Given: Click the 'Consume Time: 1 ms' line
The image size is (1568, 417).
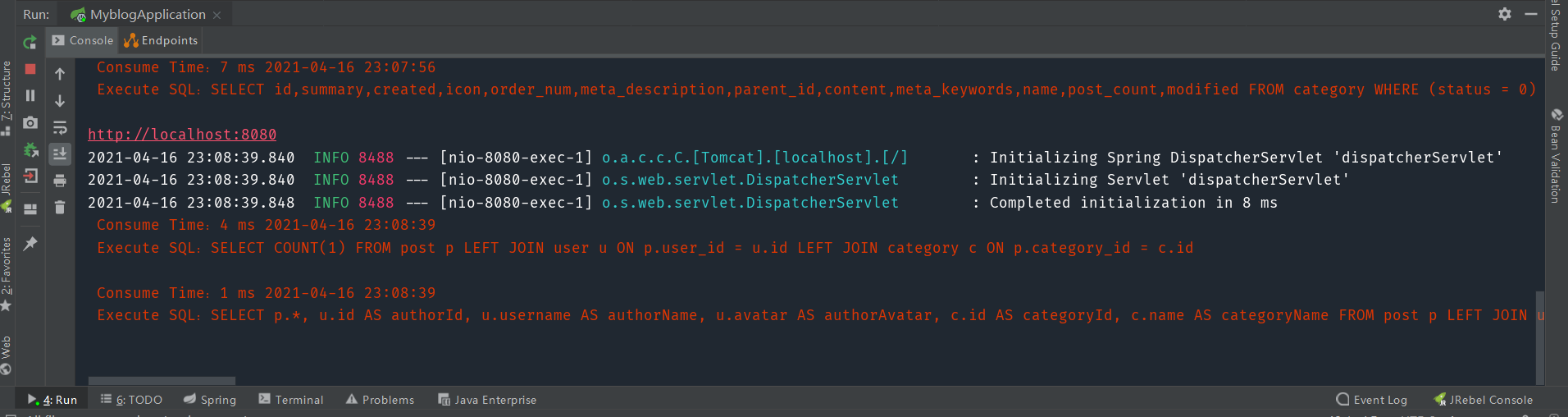Looking at the screenshot, I should (x=266, y=292).
